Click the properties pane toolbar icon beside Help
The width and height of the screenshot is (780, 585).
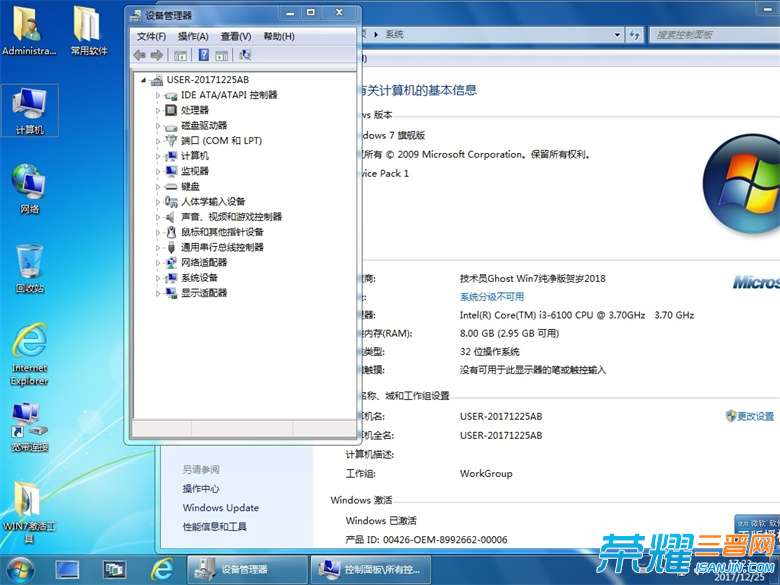(221, 55)
